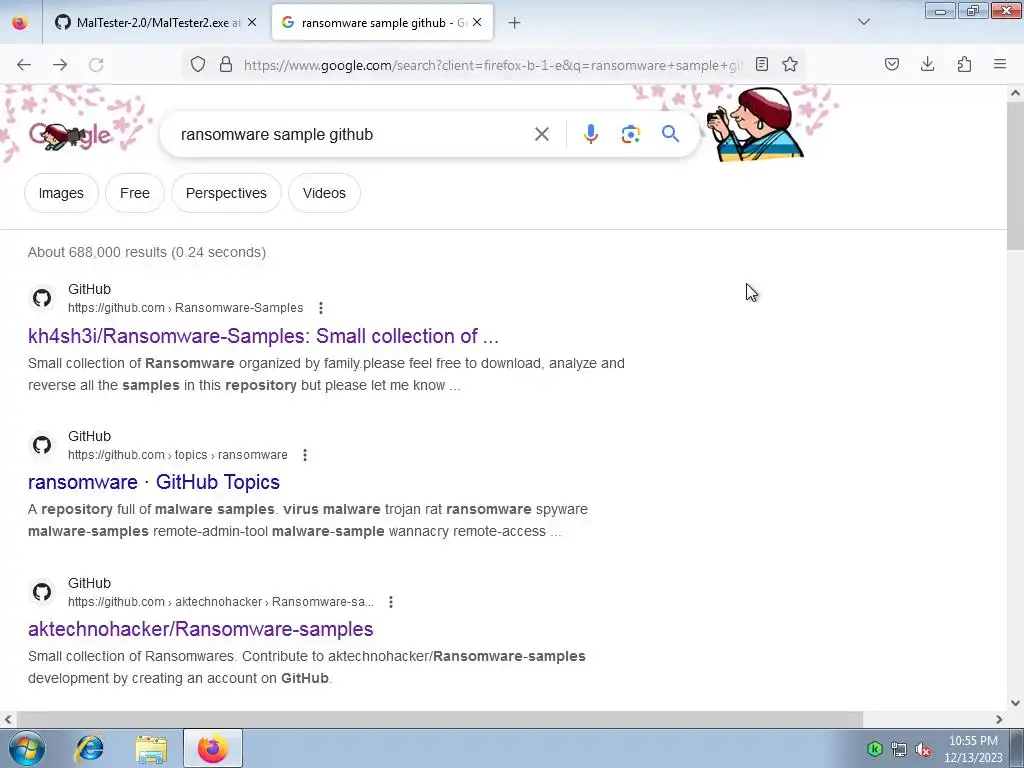This screenshot has width=1024, height=768.
Task: Show Videos results
Action: [325, 193]
